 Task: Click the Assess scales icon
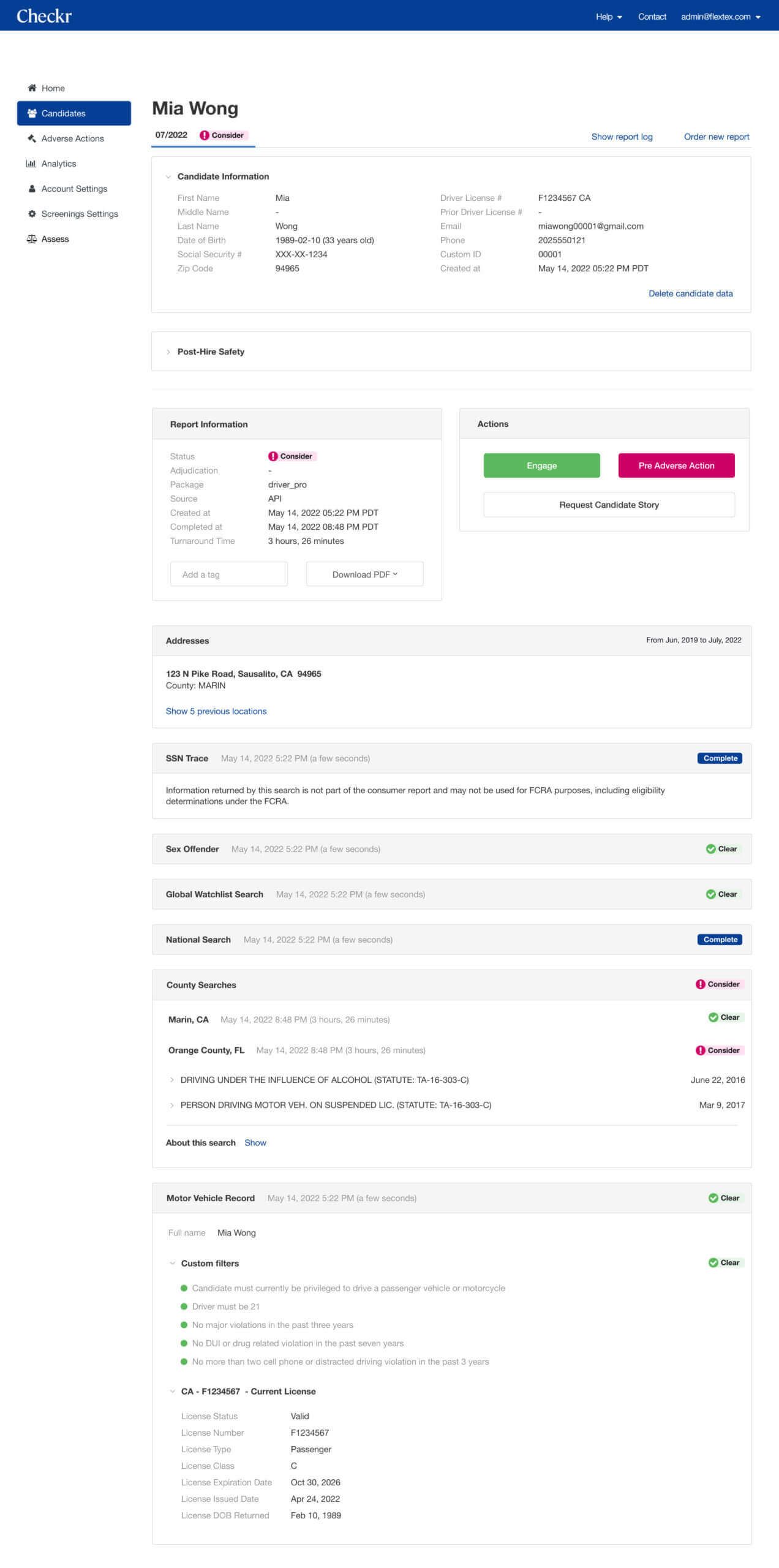point(32,239)
